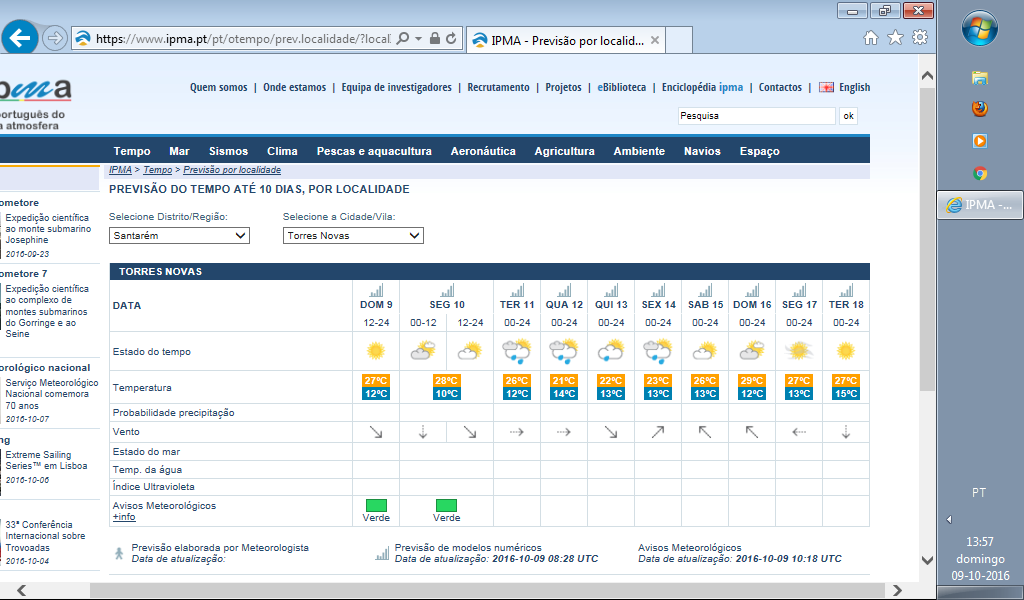The width and height of the screenshot is (1024, 600).
Task: Click the address bar search magnifier icon
Action: (403, 39)
